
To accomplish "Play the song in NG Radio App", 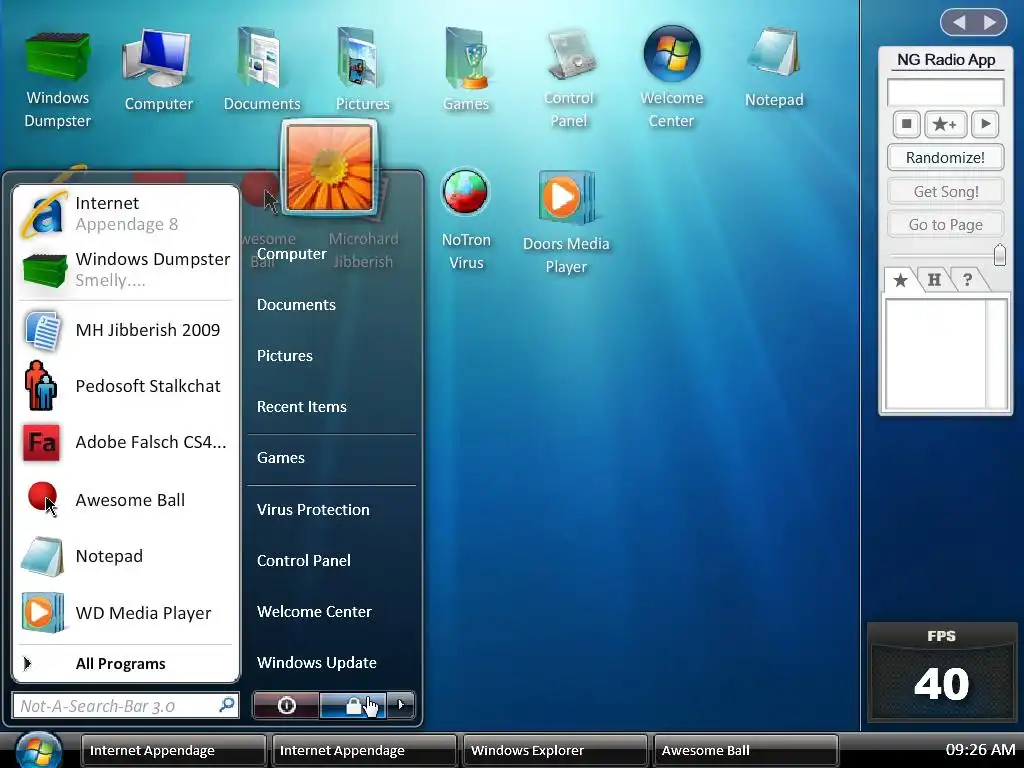I will pos(985,123).
